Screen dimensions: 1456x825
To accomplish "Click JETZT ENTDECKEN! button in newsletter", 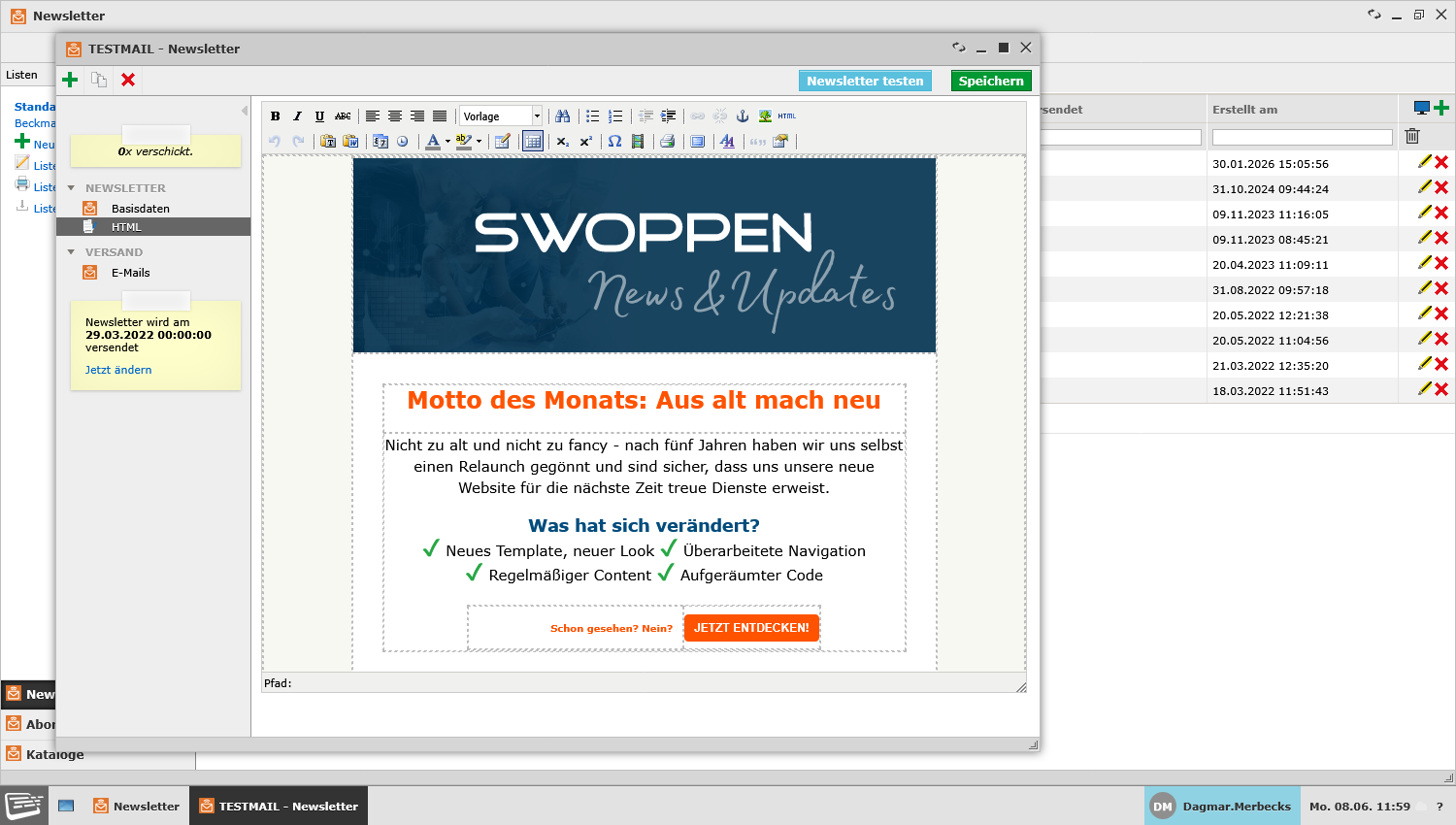I will (751, 628).
